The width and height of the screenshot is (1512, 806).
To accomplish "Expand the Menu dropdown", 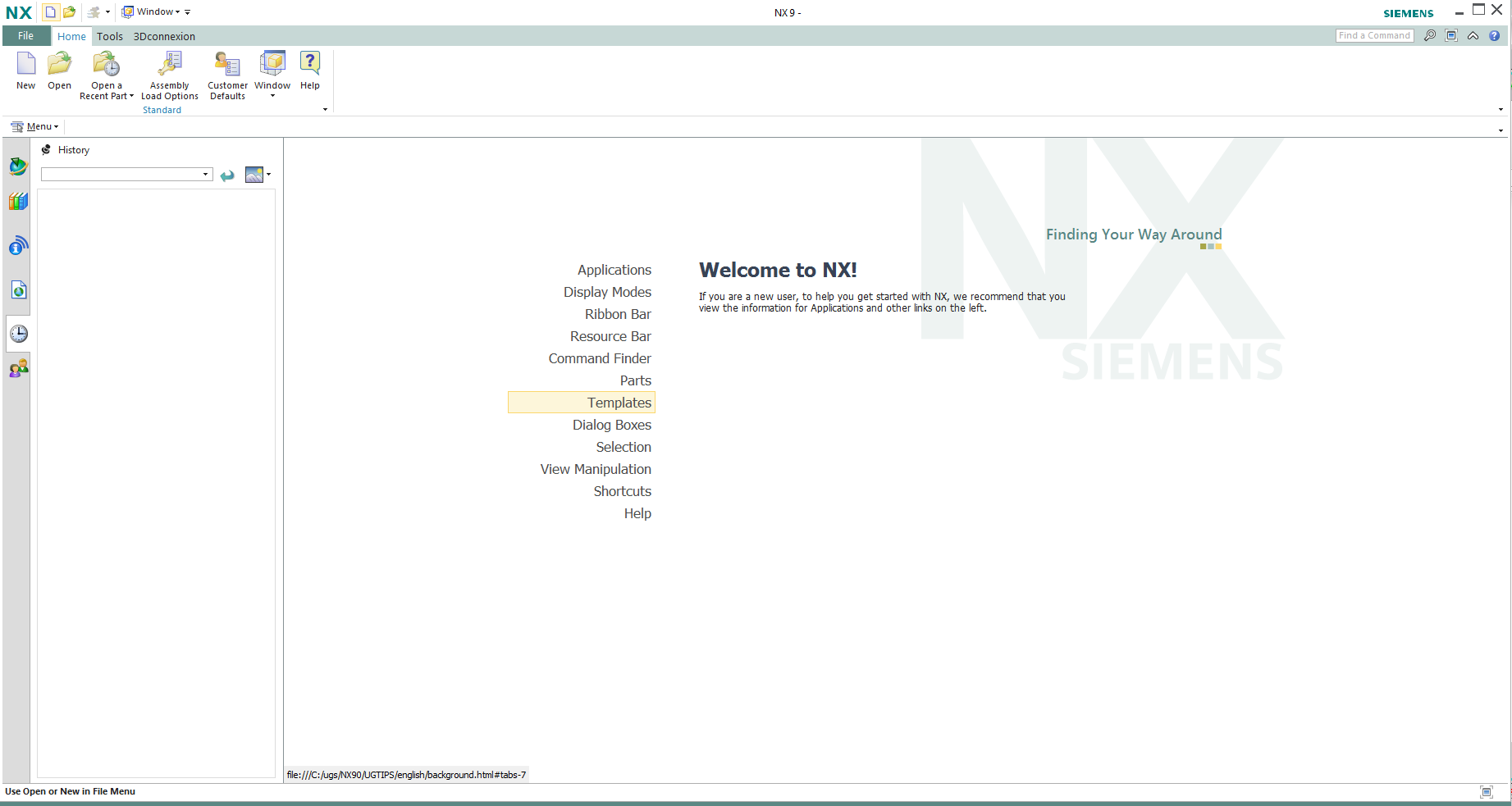I will pos(35,126).
